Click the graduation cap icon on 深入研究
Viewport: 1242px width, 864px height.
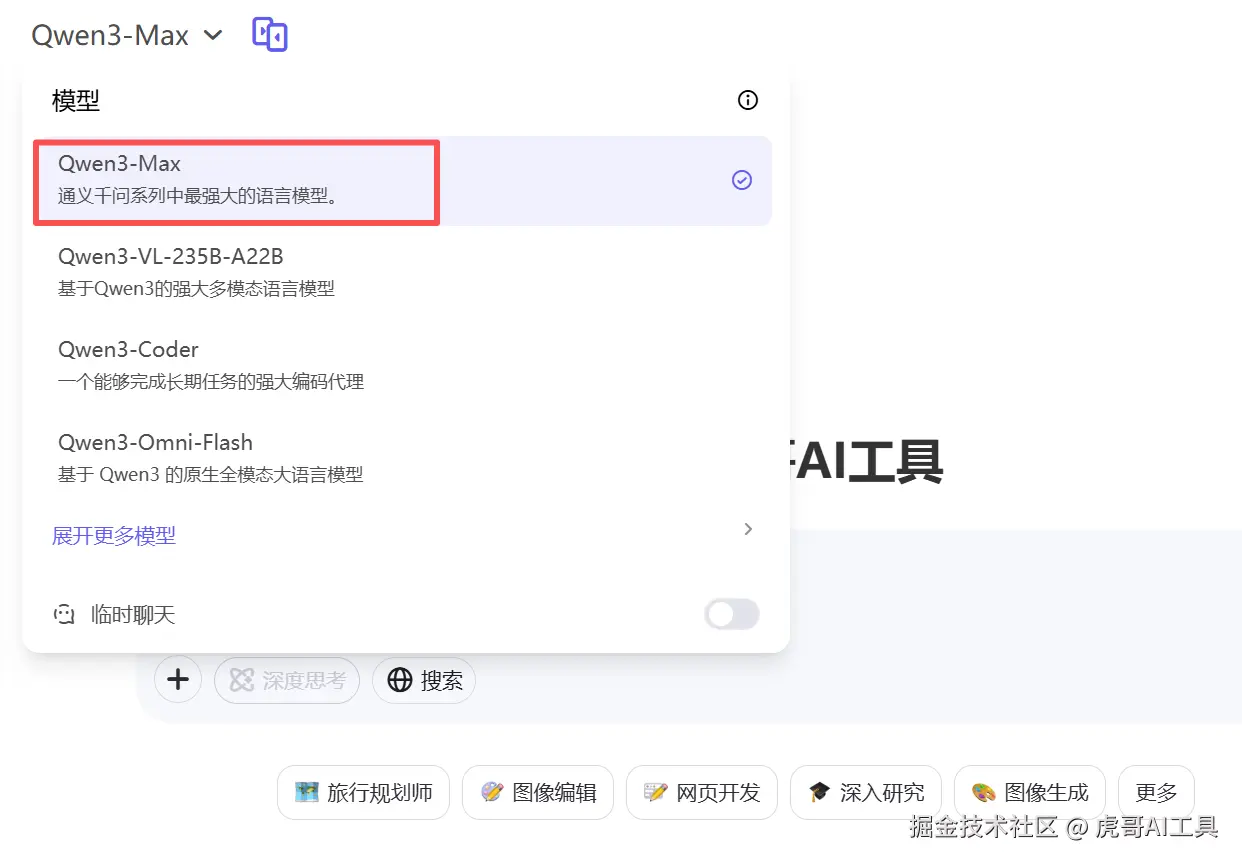coord(820,792)
